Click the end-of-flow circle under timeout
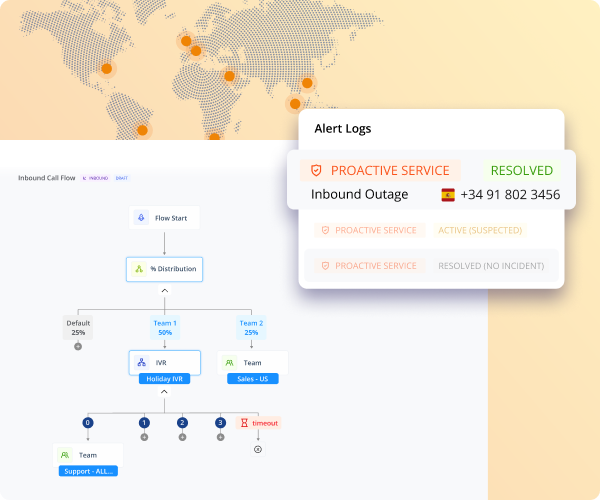600x500 pixels. click(x=257, y=449)
